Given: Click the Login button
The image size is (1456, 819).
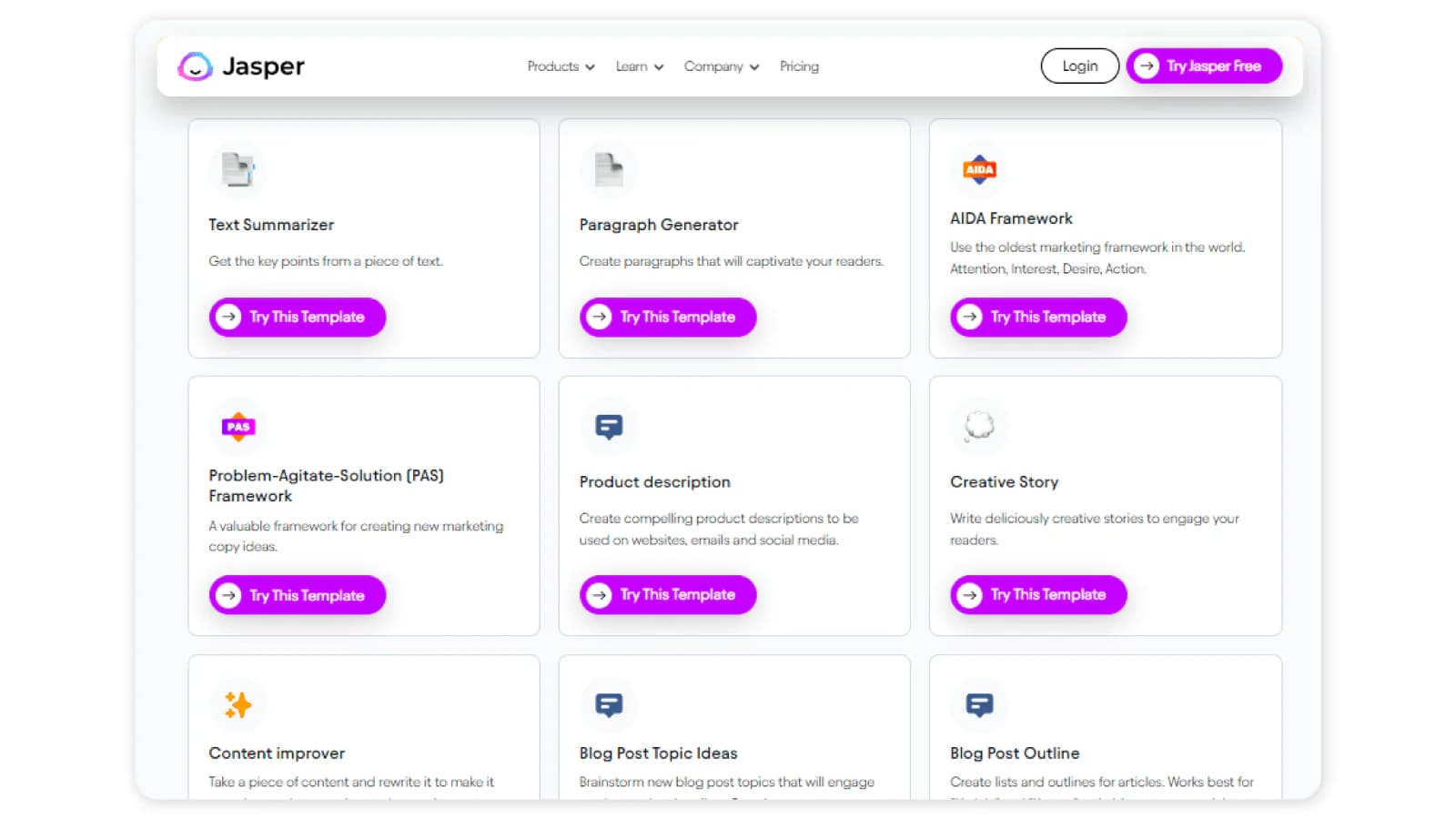Looking at the screenshot, I should 1080,66.
